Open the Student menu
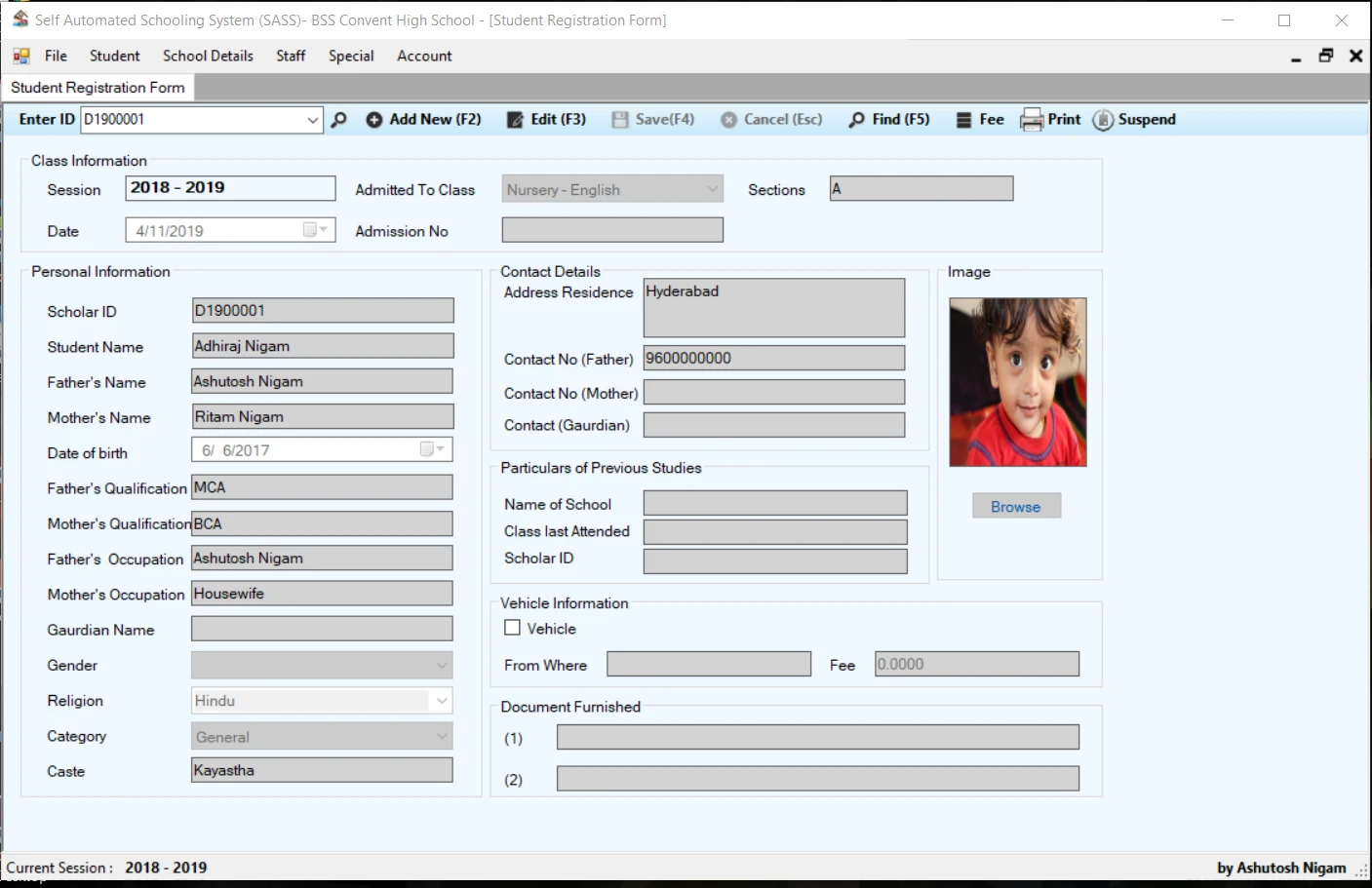1372x888 pixels. [x=114, y=56]
